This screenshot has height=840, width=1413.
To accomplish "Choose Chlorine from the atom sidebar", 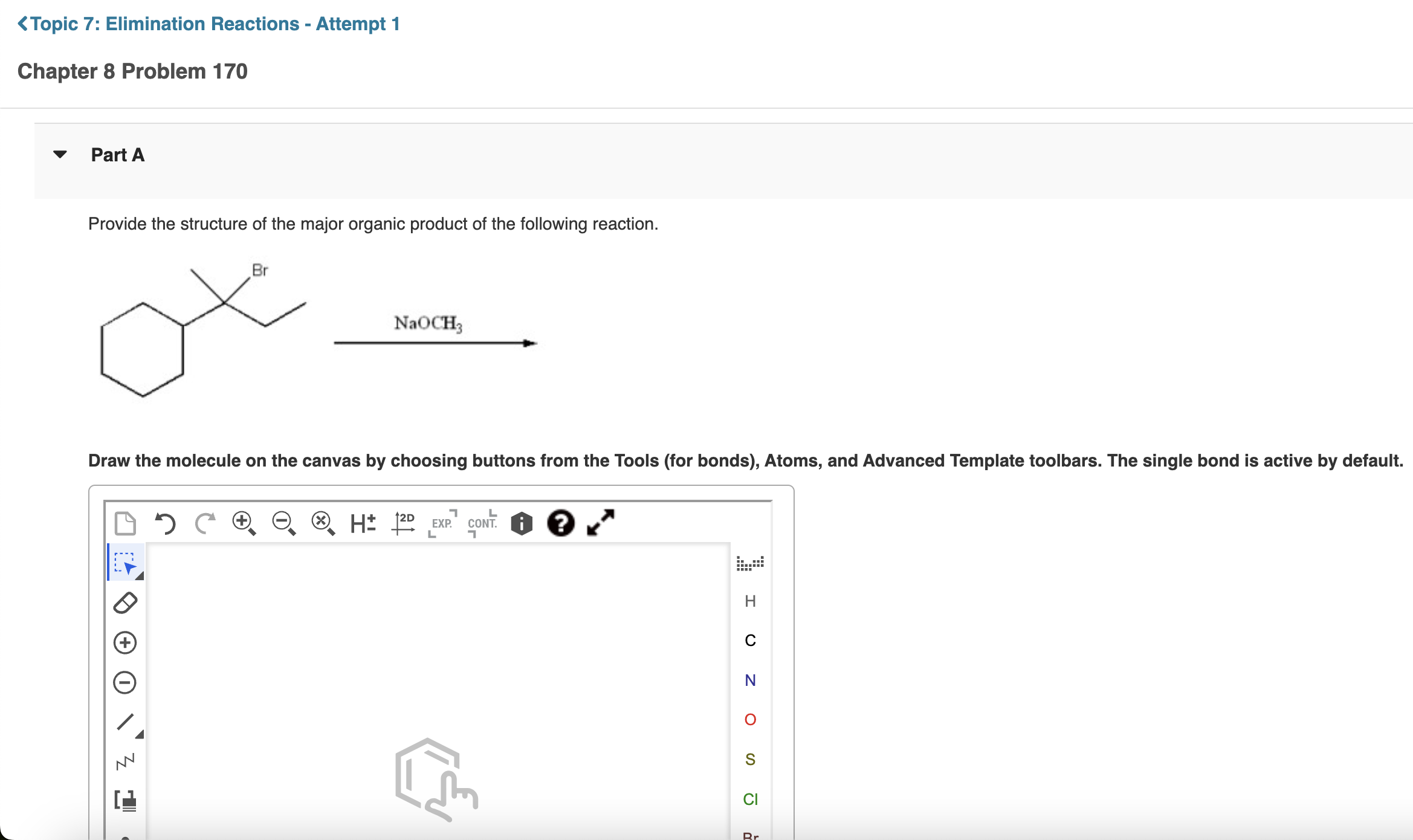I will pyautogui.click(x=751, y=799).
